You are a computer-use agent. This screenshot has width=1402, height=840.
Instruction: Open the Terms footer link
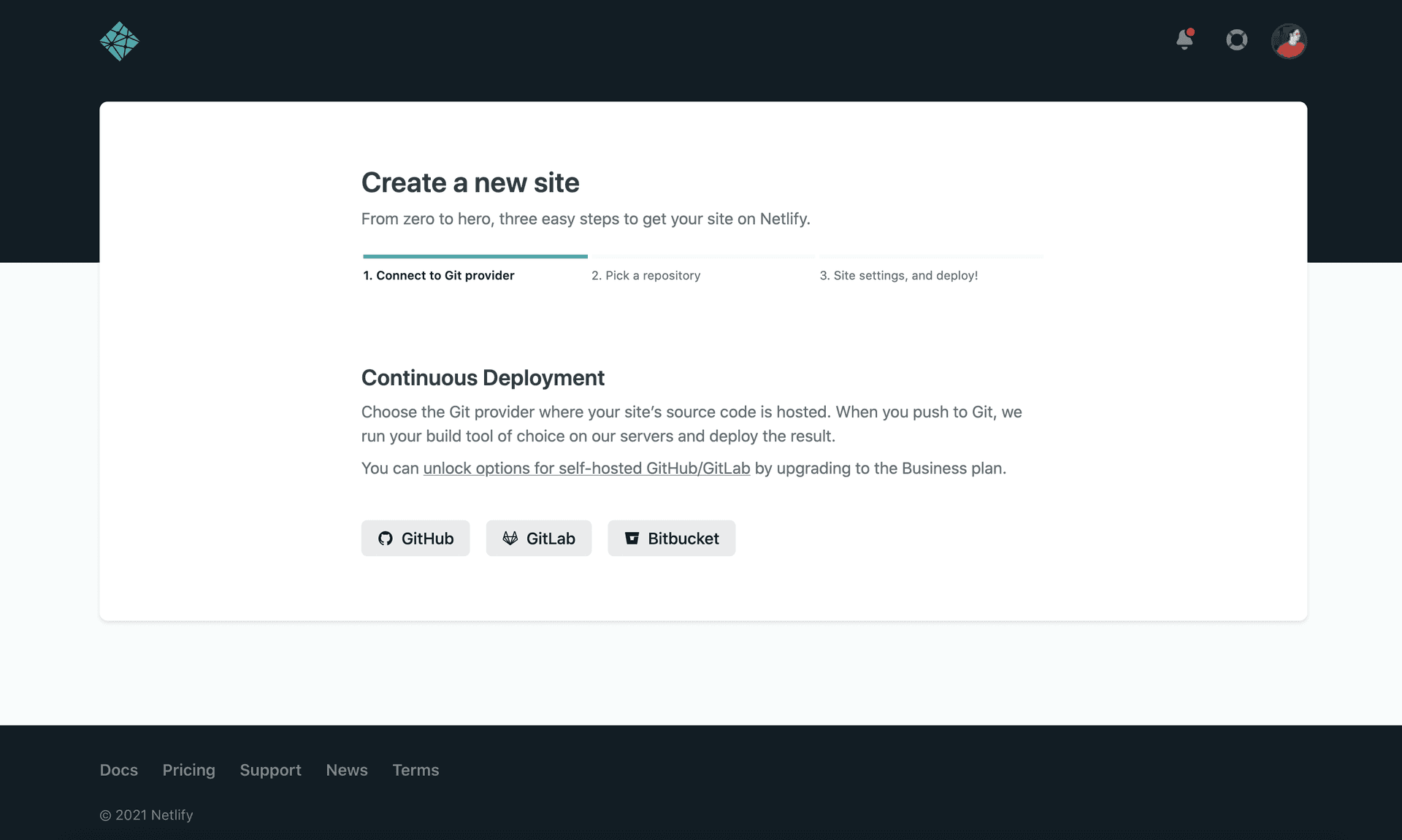click(415, 770)
